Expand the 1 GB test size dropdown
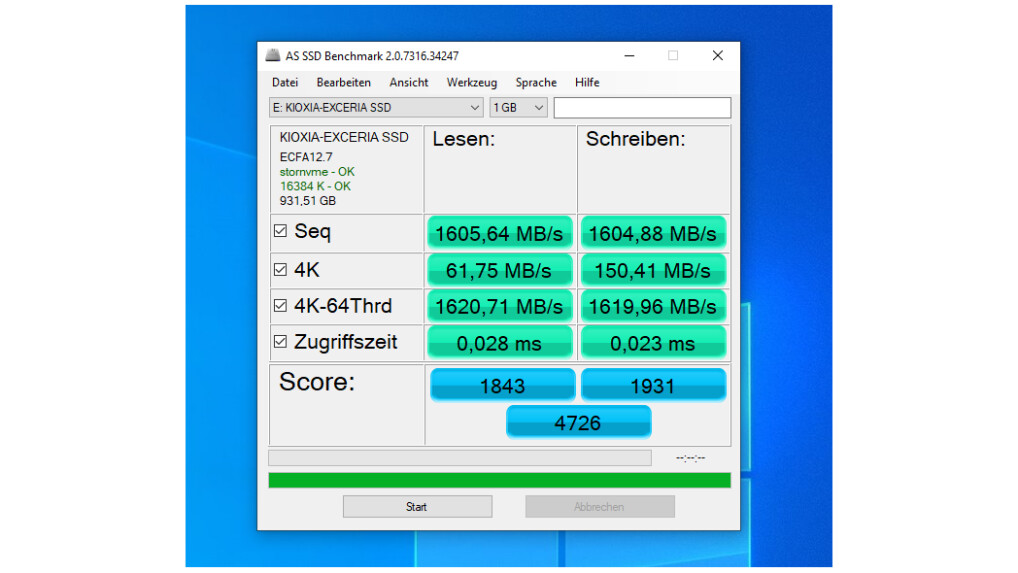 [x=518, y=108]
